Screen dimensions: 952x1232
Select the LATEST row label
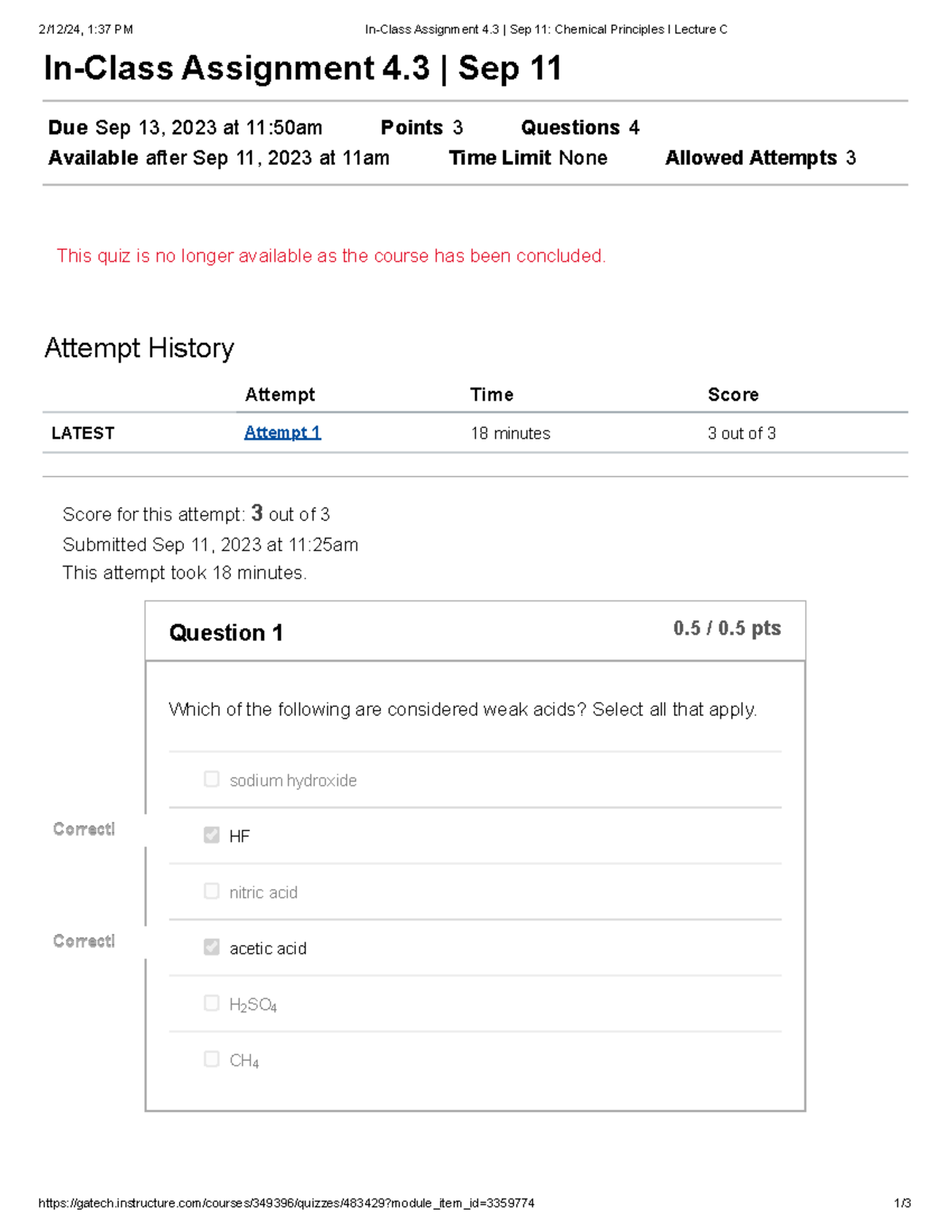[83, 433]
